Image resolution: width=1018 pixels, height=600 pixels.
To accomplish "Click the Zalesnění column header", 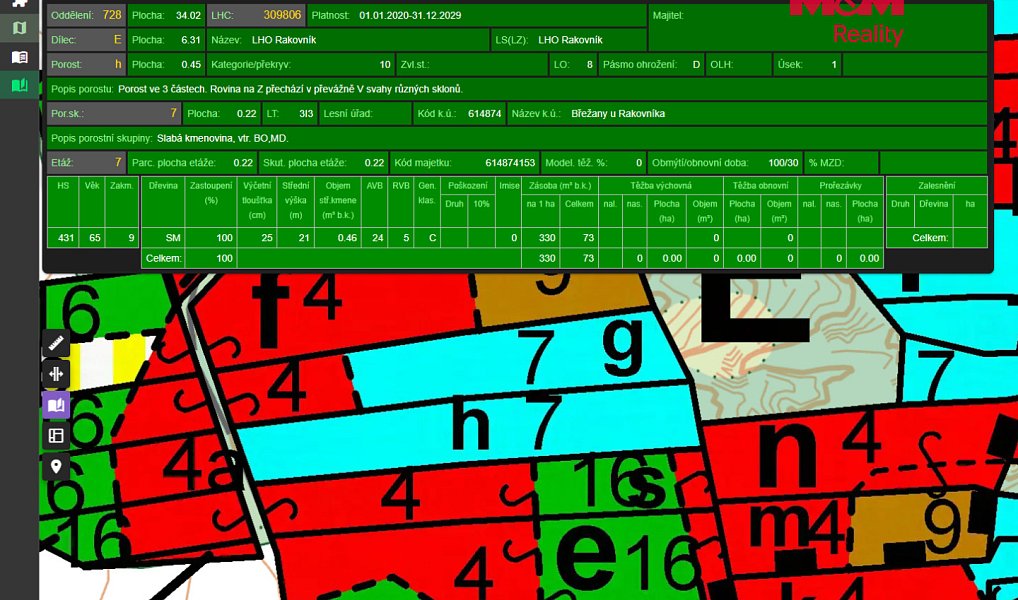I will pos(937,185).
